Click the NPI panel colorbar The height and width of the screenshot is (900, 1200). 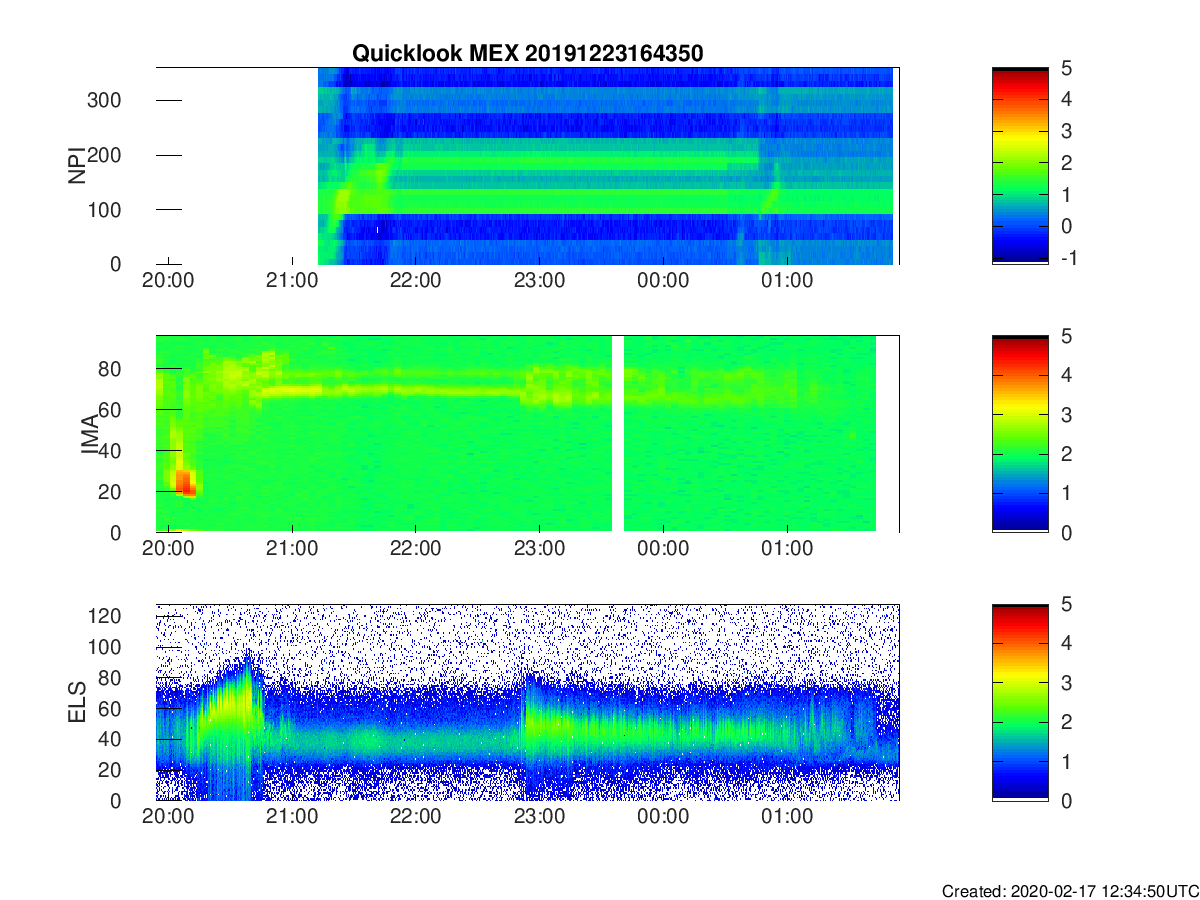[1020, 166]
